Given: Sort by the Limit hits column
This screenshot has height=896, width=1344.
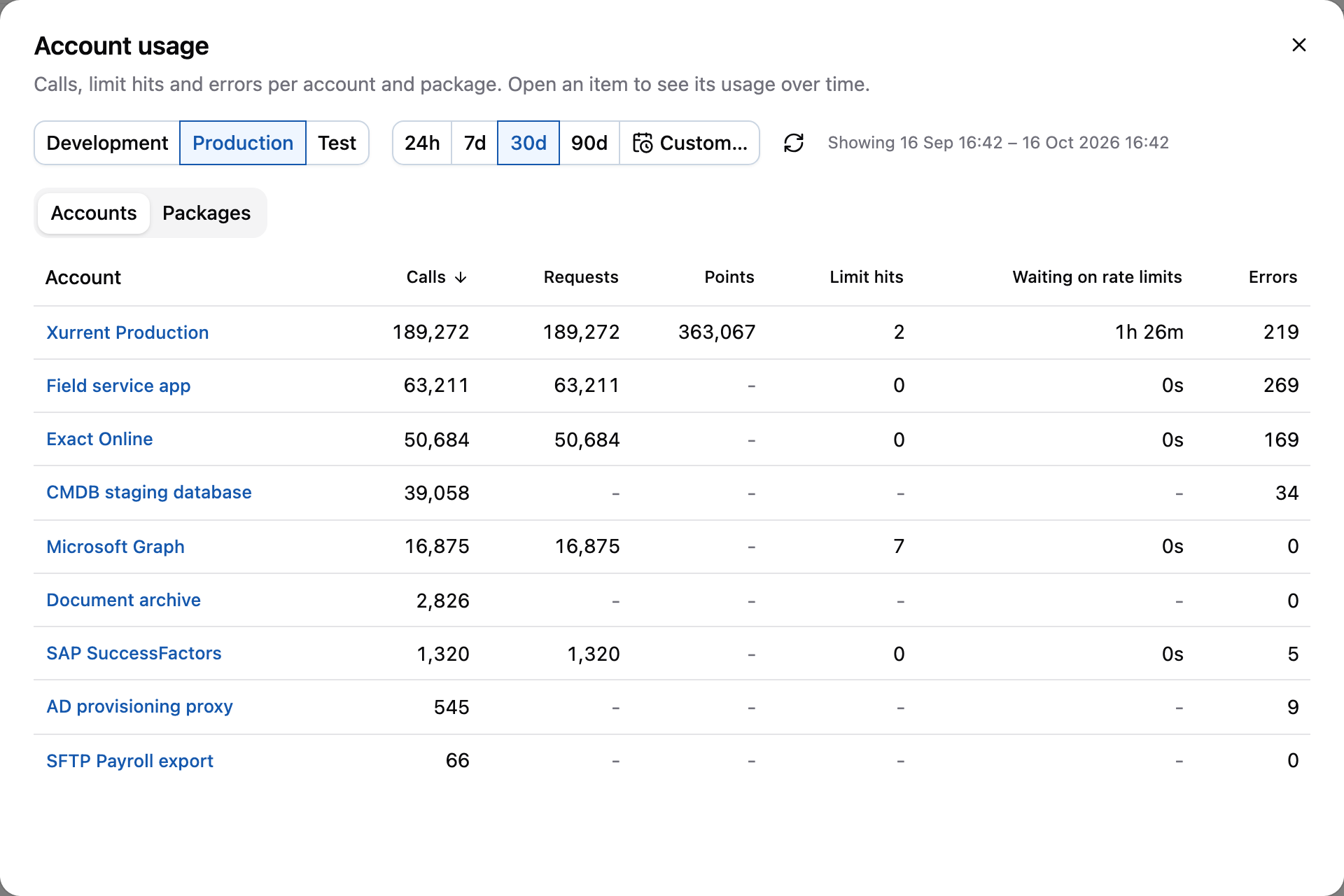Looking at the screenshot, I should (x=867, y=277).
